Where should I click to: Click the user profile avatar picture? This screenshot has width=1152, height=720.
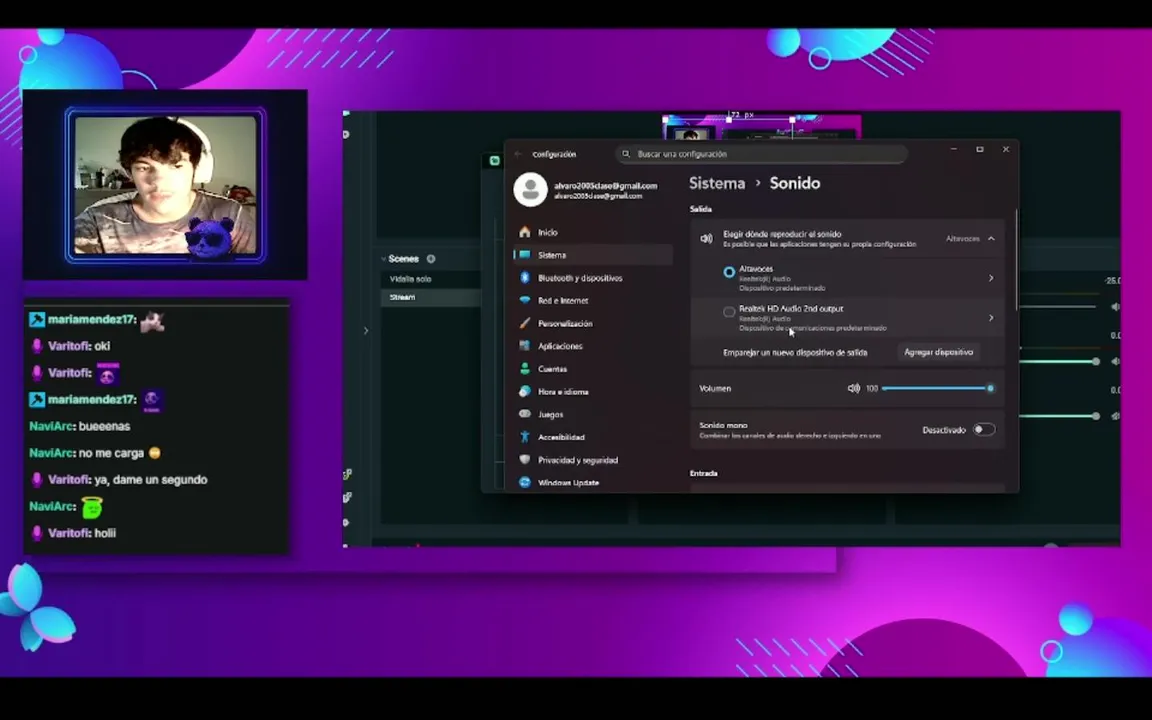[530, 190]
